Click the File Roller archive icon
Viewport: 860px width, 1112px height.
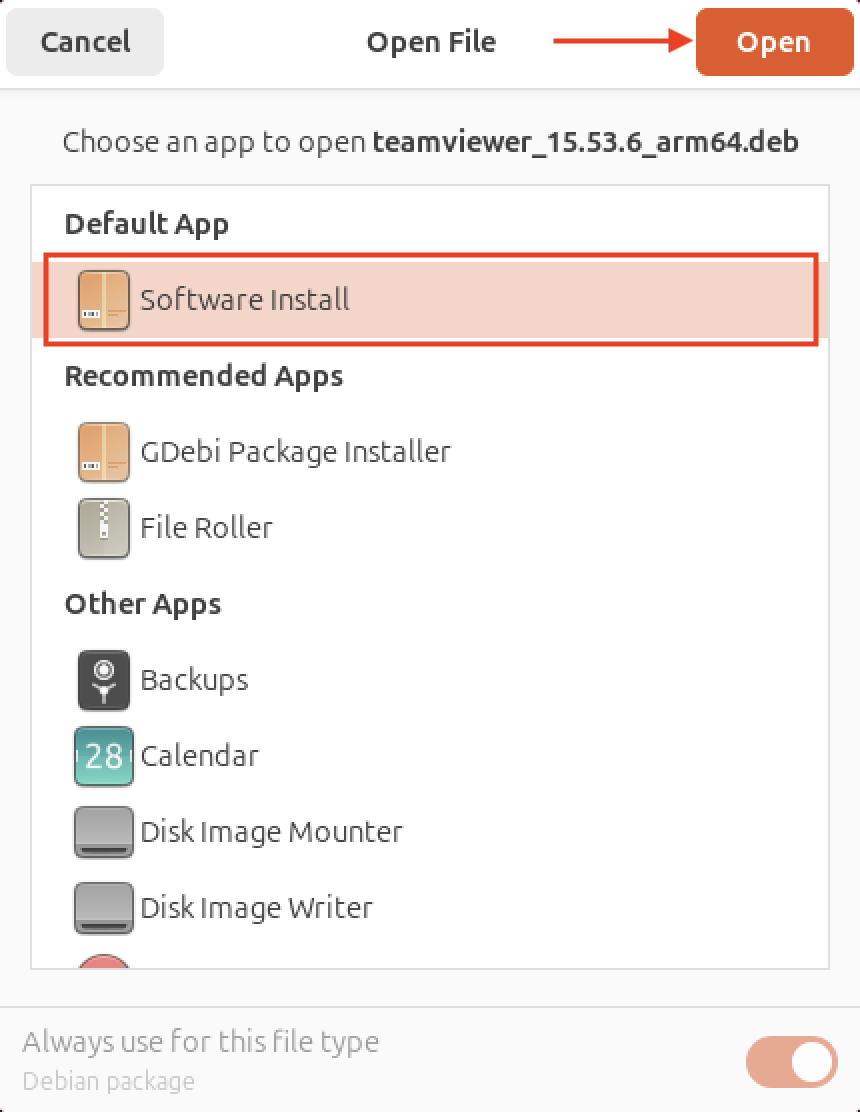coord(103,528)
